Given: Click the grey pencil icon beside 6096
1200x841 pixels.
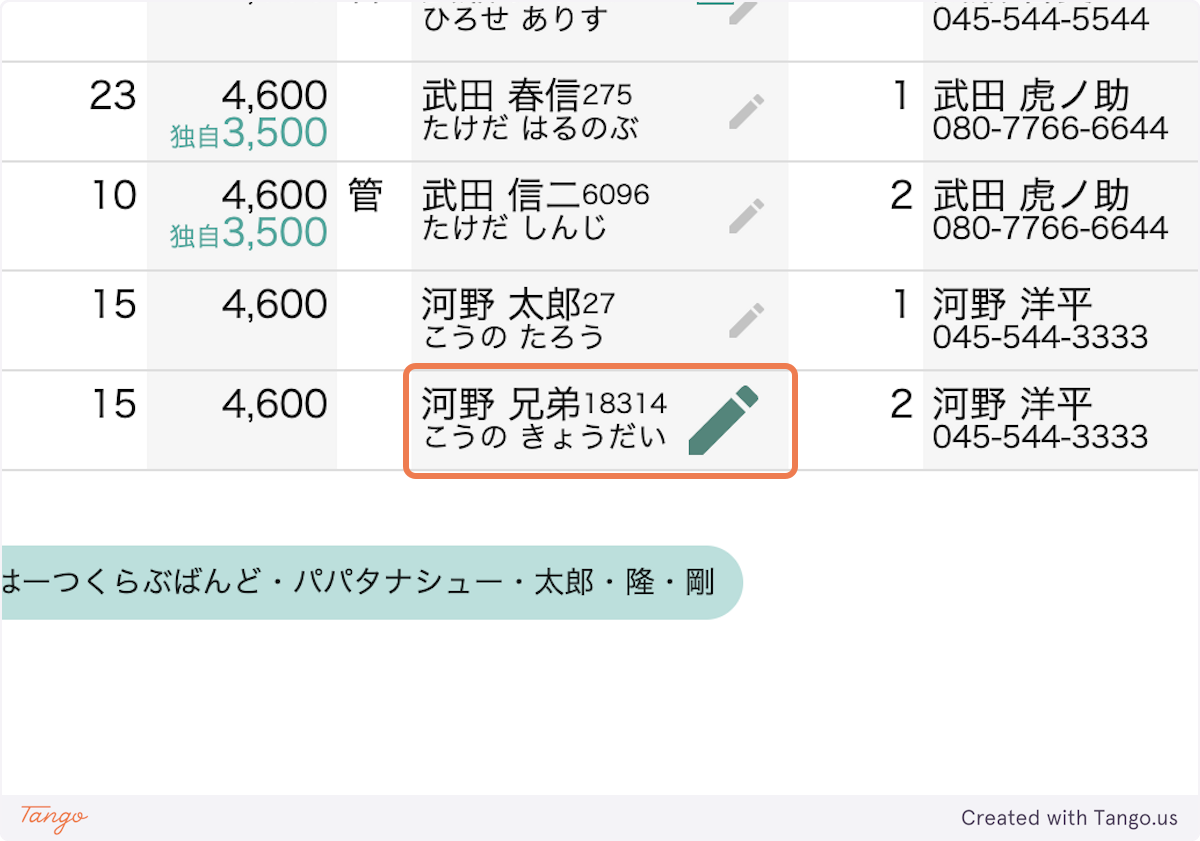Looking at the screenshot, I should coord(746,215).
